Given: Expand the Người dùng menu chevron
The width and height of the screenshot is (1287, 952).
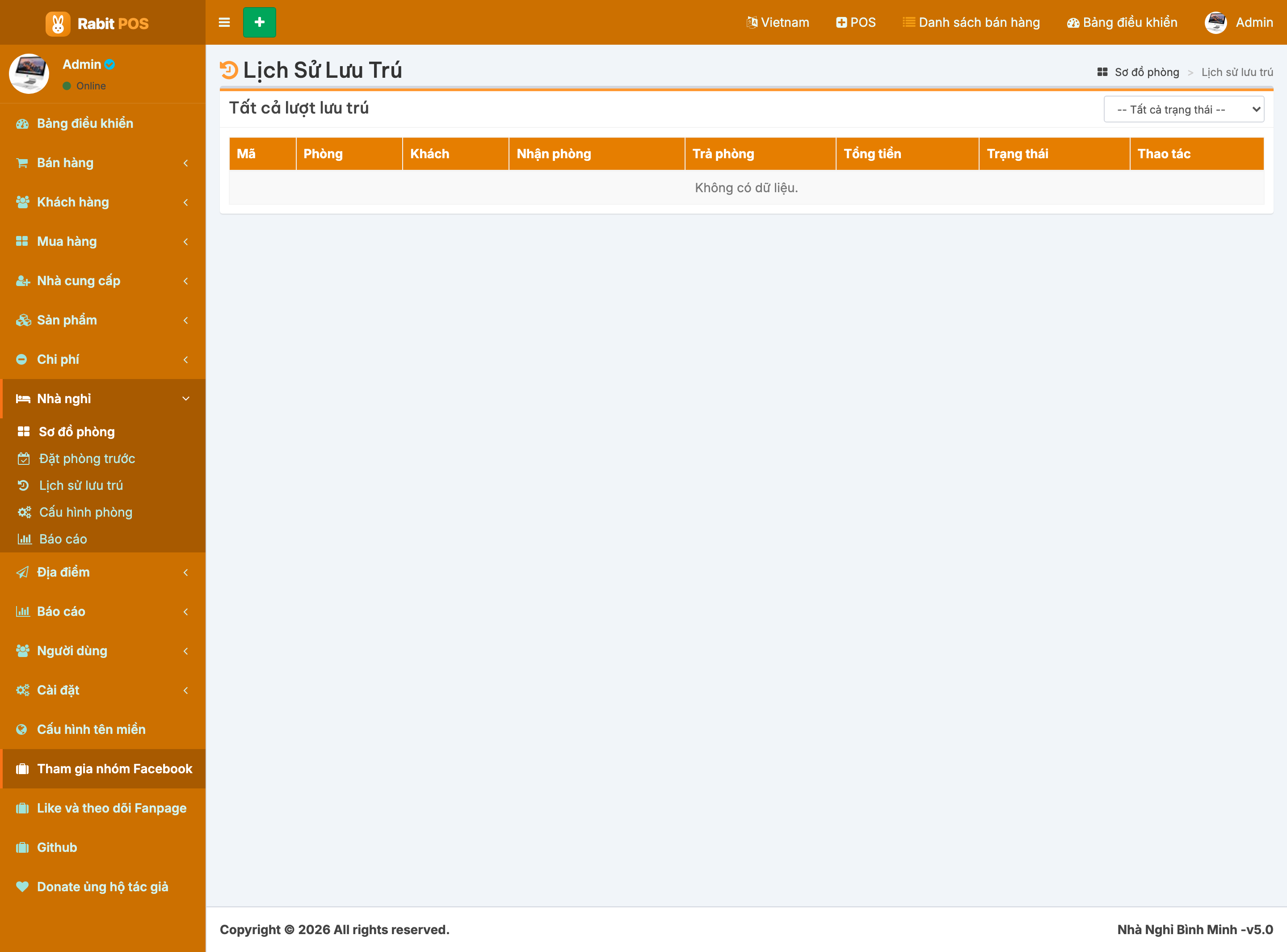Looking at the screenshot, I should (x=185, y=651).
